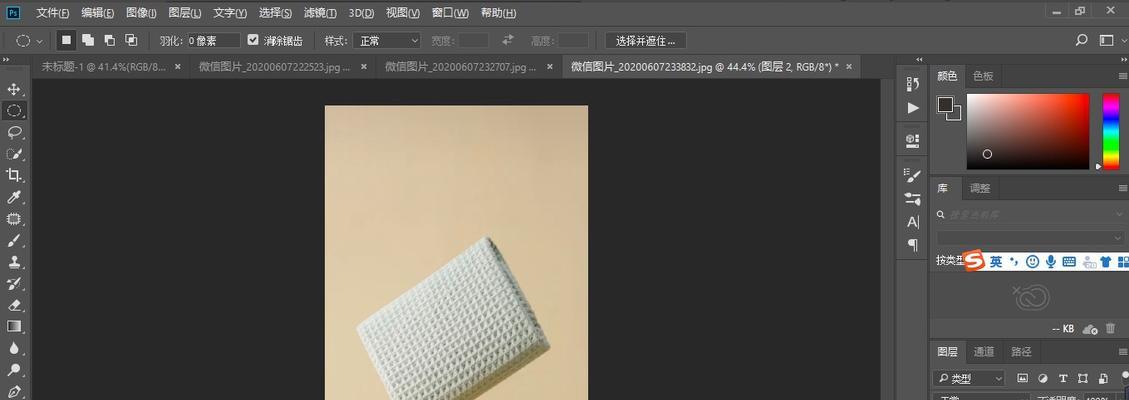The height and width of the screenshot is (400, 1129).
Task: Select the Eraser tool
Action: tap(14, 305)
